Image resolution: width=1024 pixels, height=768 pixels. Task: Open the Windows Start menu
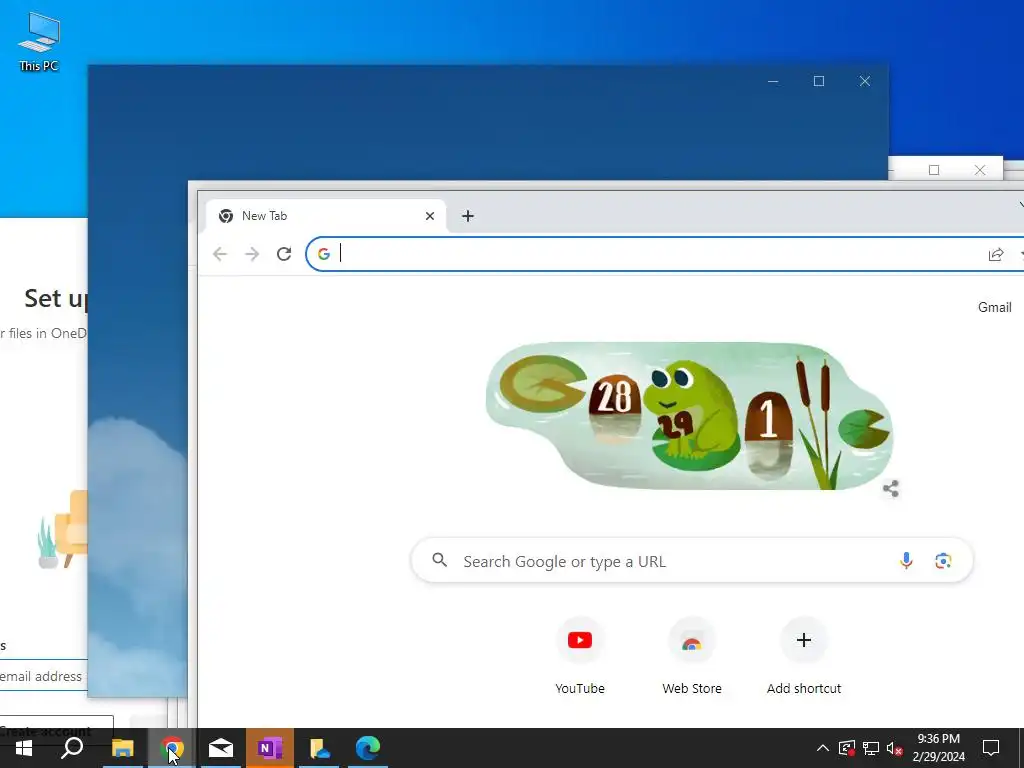click(24, 748)
